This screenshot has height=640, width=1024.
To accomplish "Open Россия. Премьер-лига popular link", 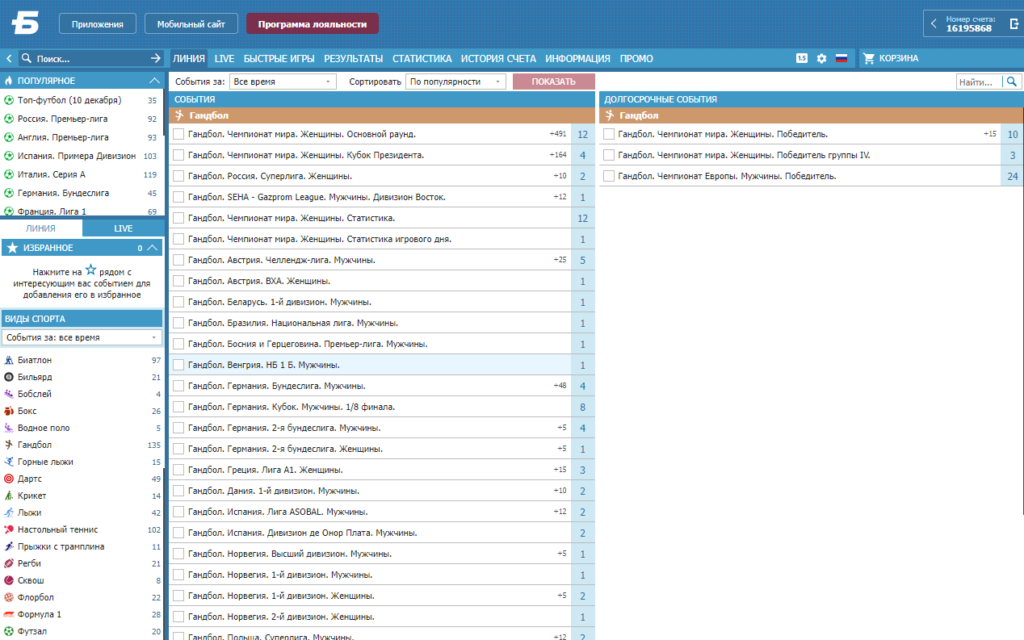I will coord(63,119).
